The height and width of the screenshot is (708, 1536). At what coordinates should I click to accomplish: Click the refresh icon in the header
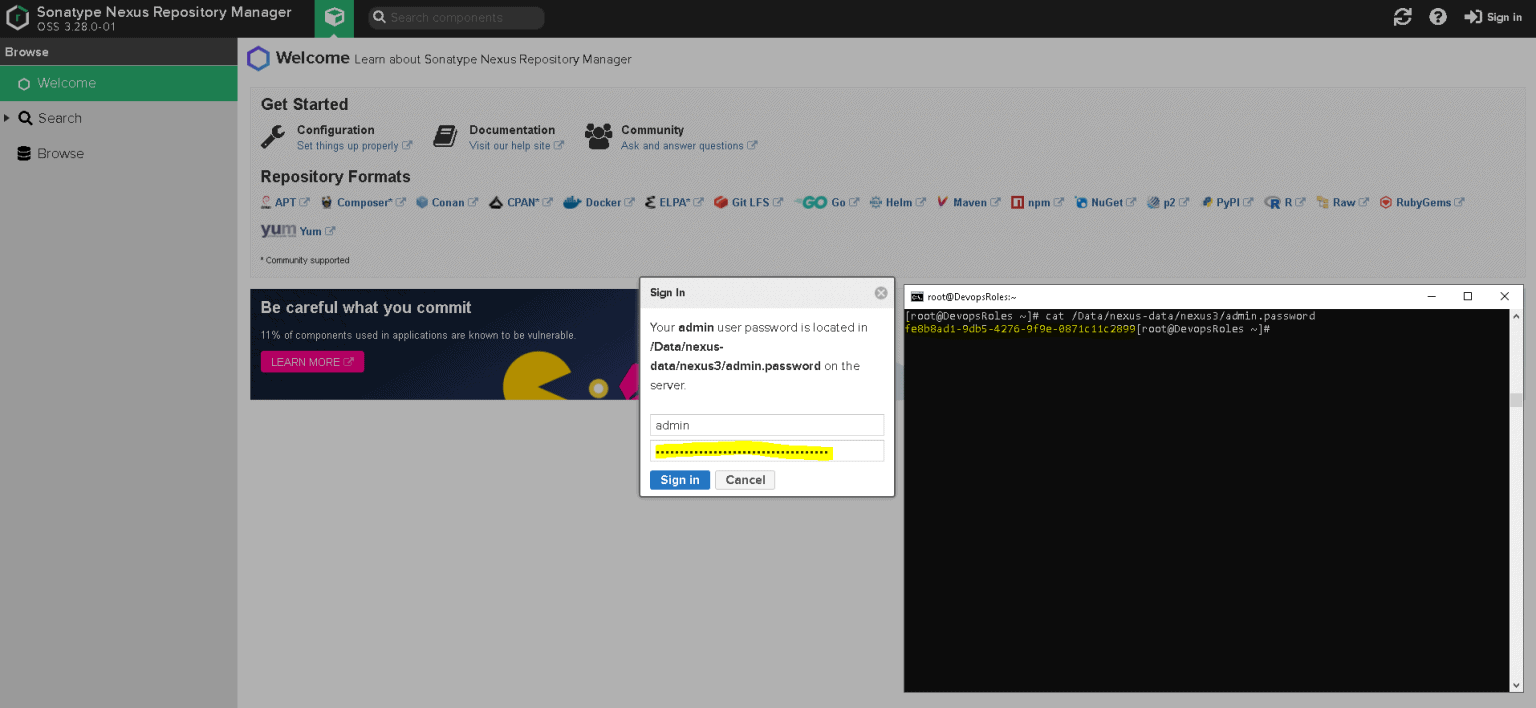point(1402,17)
